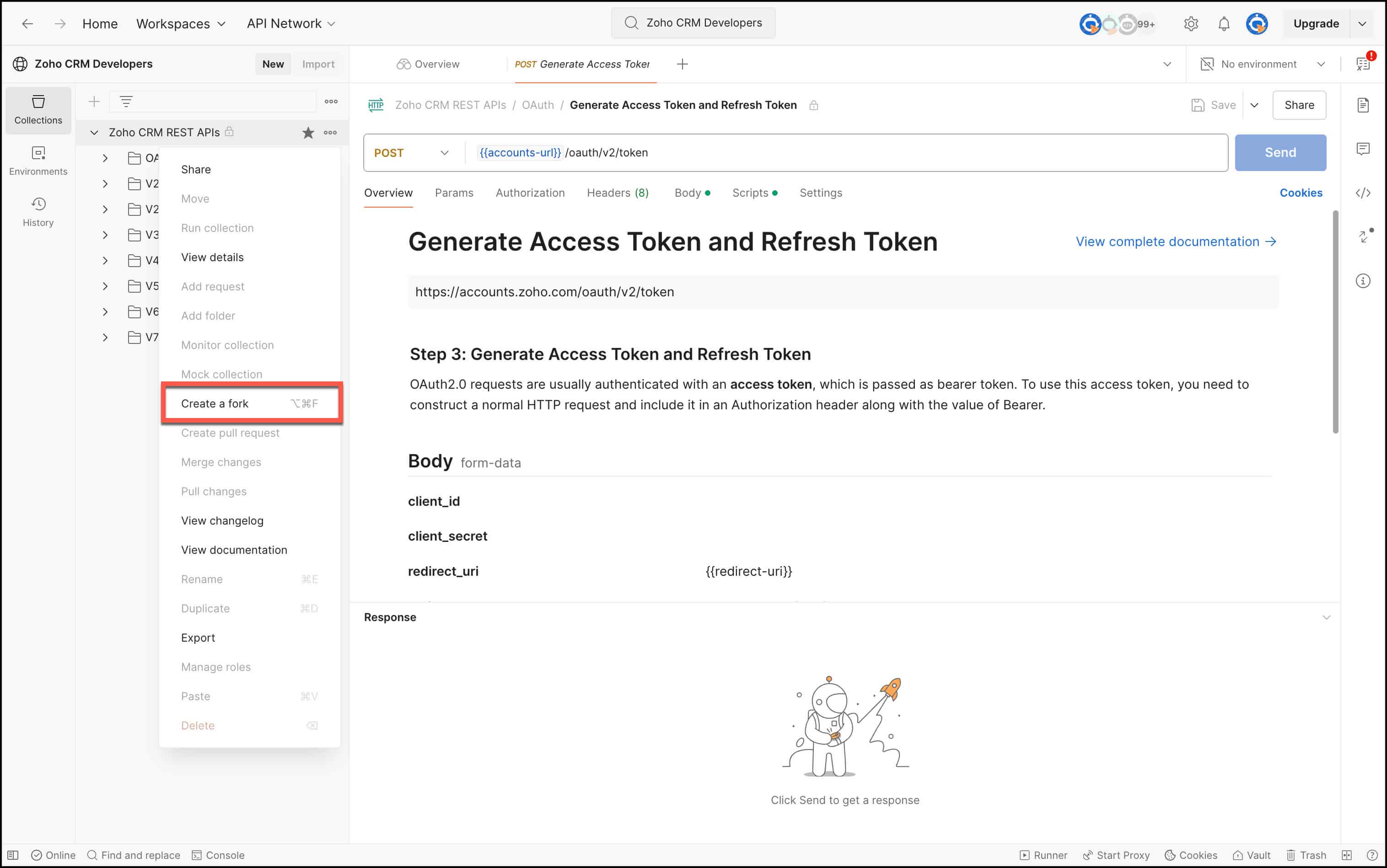Viewport: 1387px width, 868px height.
Task: Open the POST method dropdown
Action: coord(412,153)
